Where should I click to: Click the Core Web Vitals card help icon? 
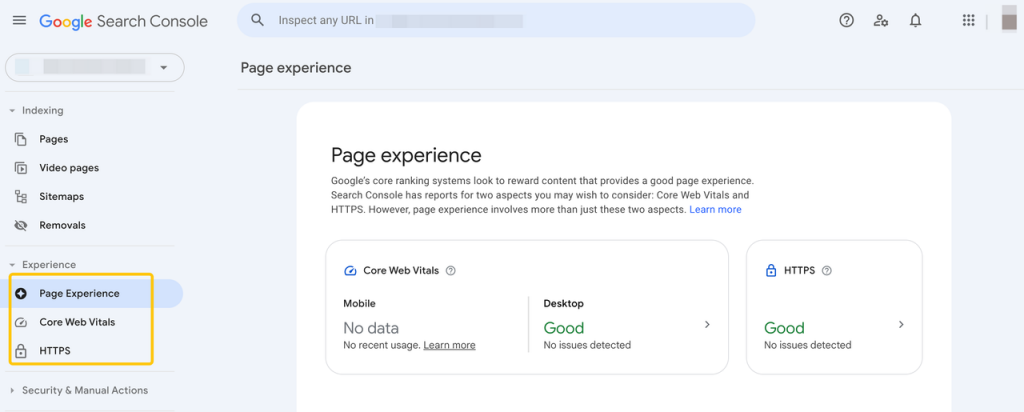click(451, 271)
